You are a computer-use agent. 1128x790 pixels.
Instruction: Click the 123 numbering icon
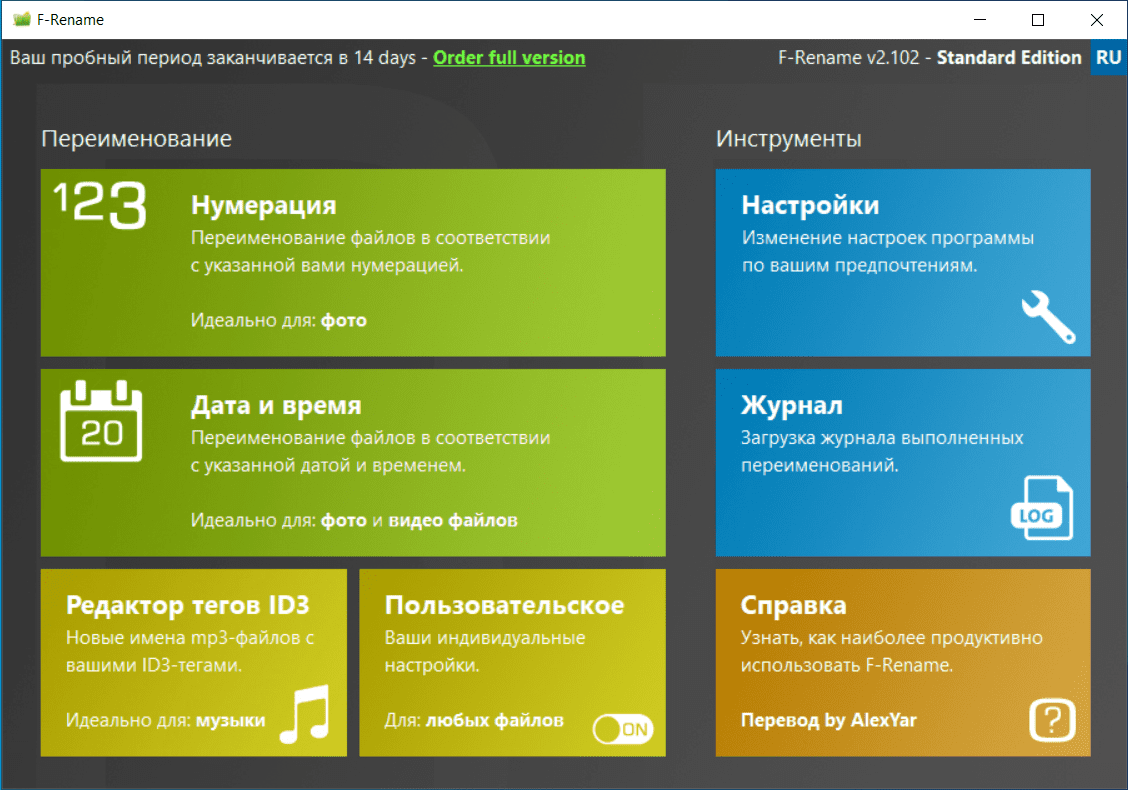pyautogui.click(x=101, y=205)
